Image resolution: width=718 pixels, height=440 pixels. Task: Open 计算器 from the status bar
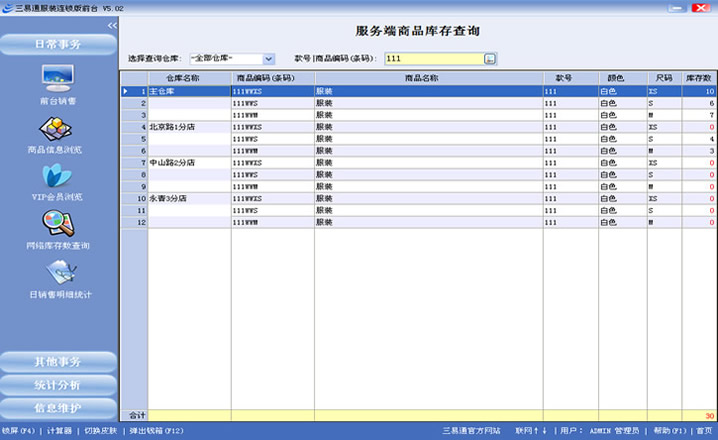tap(60, 431)
